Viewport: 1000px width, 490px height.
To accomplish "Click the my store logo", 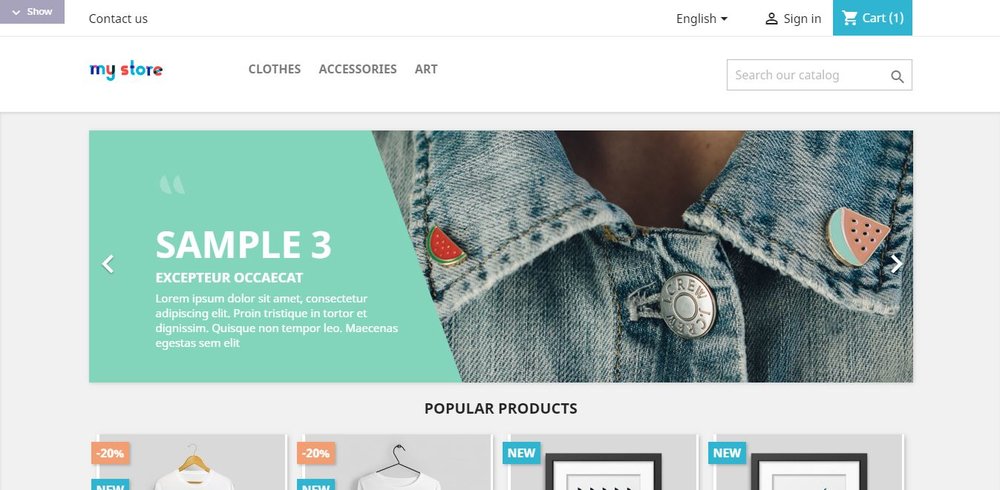I will [126, 70].
